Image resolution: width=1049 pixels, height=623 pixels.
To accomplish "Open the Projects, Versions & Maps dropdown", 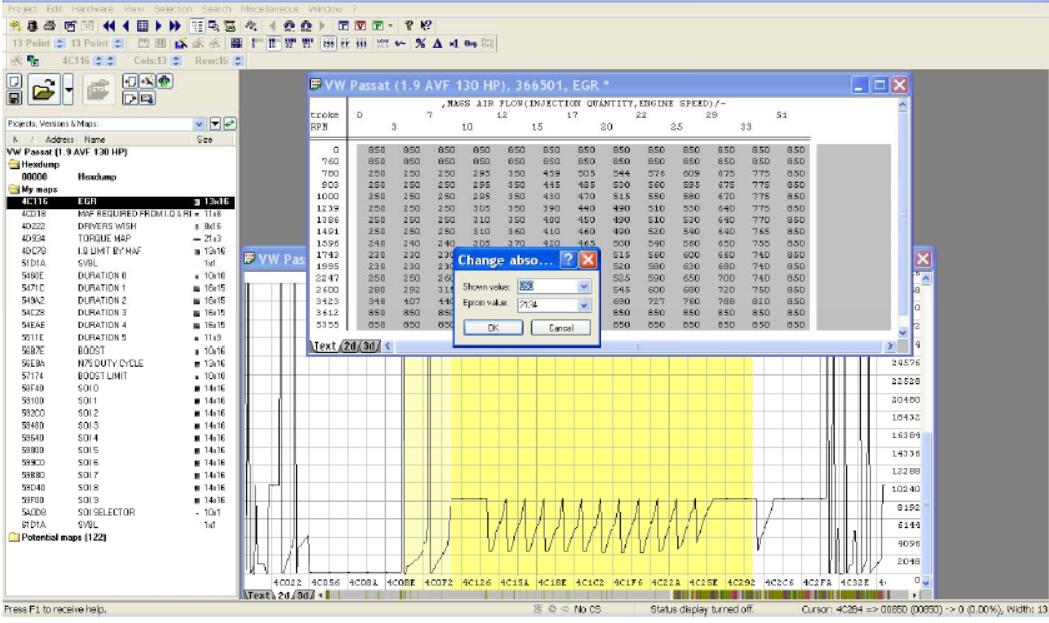I will tap(199, 124).
